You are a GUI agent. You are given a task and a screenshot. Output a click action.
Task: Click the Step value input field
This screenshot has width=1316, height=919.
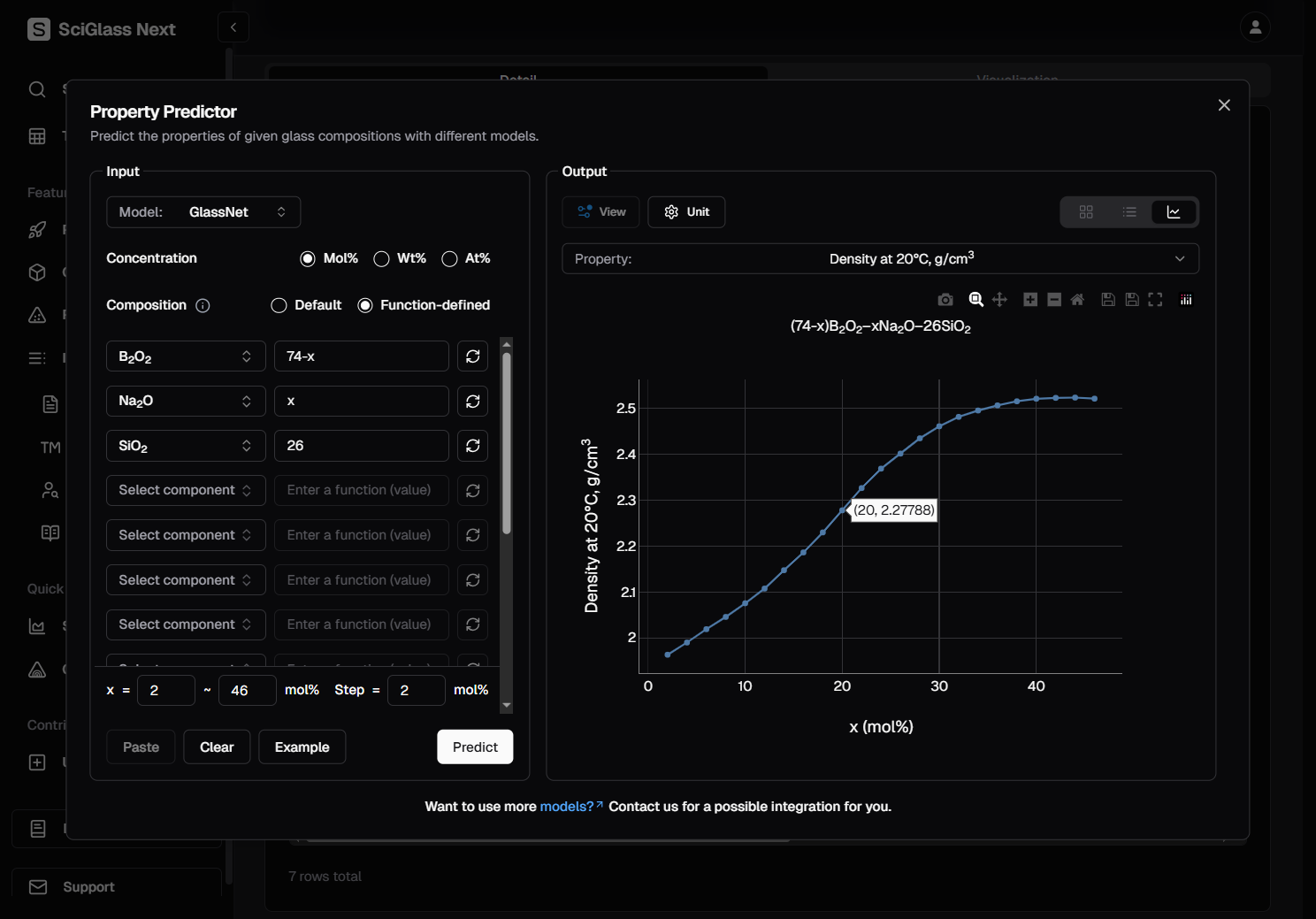(x=416, y=691)
